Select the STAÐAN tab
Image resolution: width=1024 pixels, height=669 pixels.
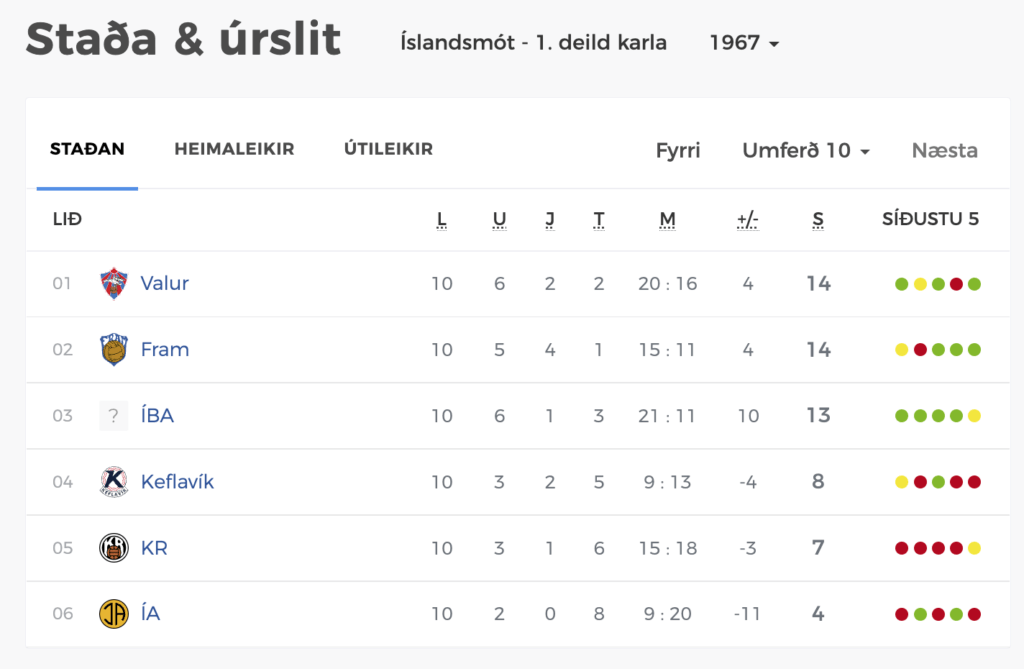[x=88, y=149]
